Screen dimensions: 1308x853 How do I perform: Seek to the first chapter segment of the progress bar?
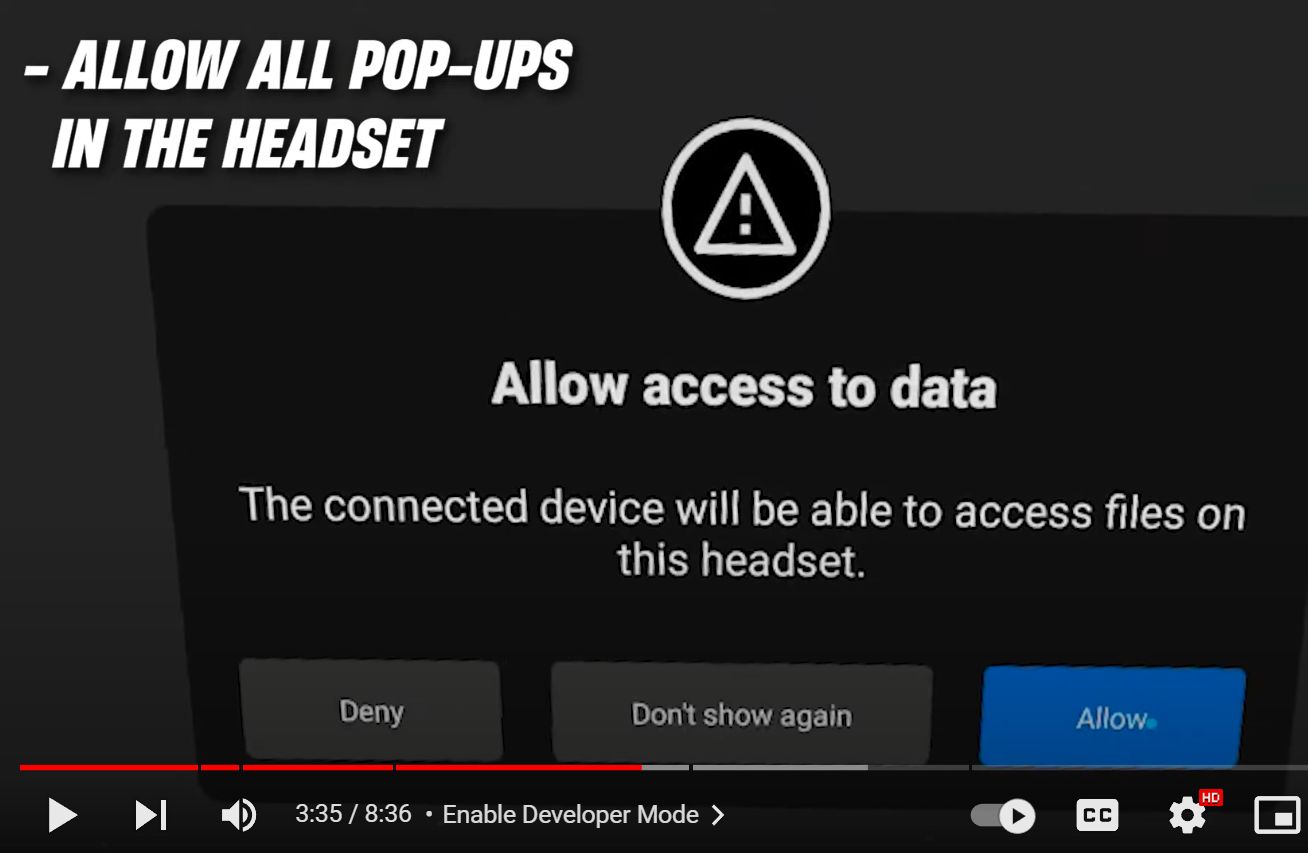pos(108,767)
